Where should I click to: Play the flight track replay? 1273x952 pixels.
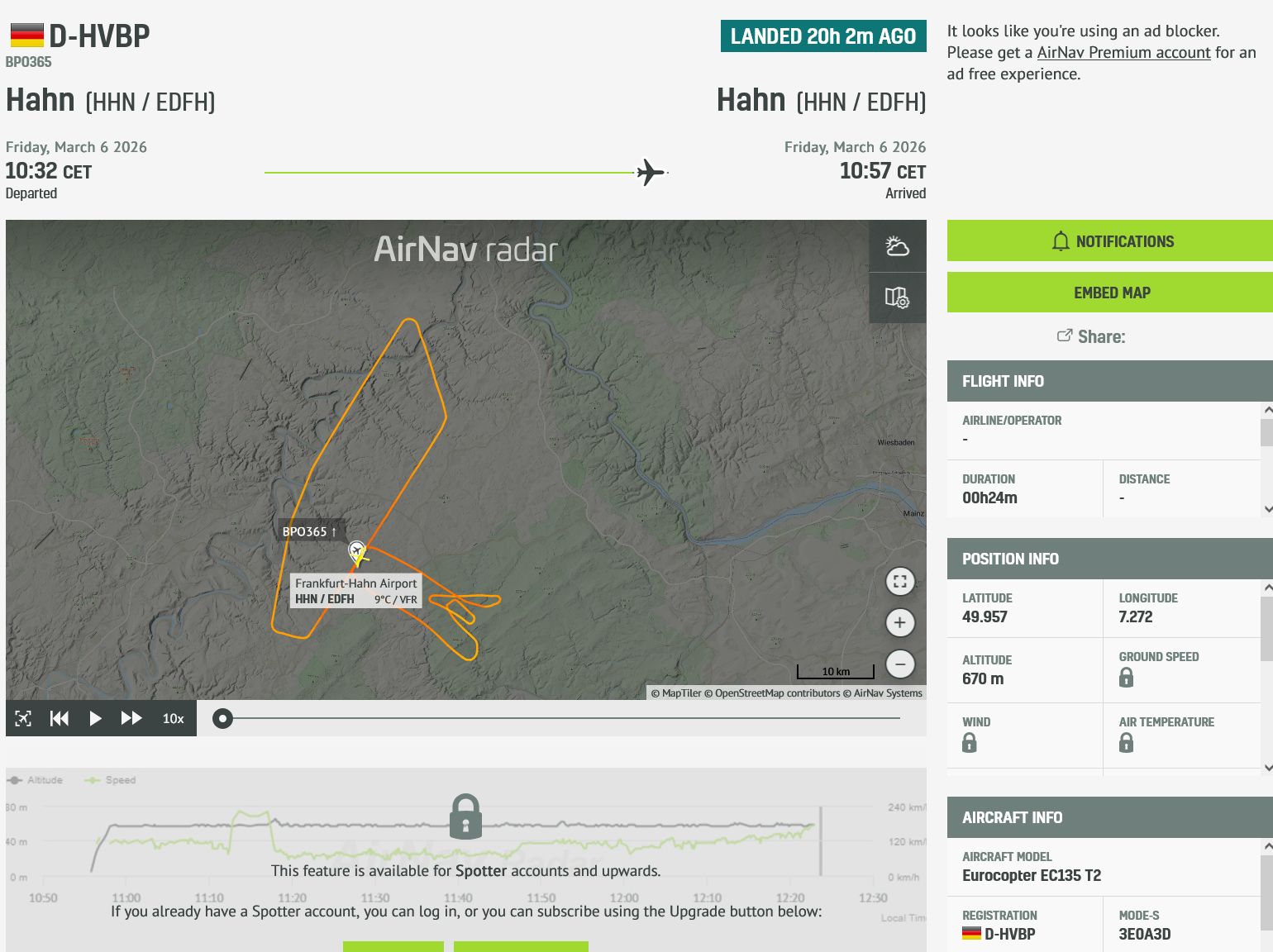click(x=95, y=718)
